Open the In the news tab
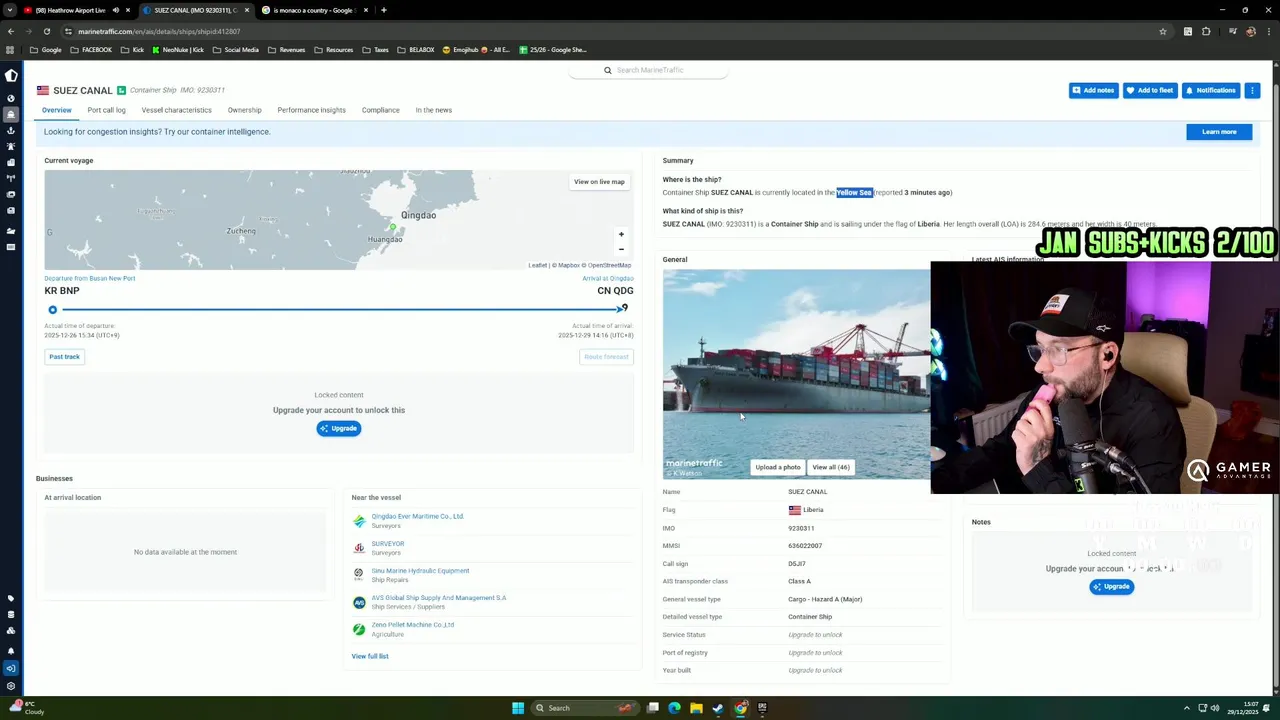The width and height of the screenshot is (1280, 720). pyautogui.click(x=433, y=110)
